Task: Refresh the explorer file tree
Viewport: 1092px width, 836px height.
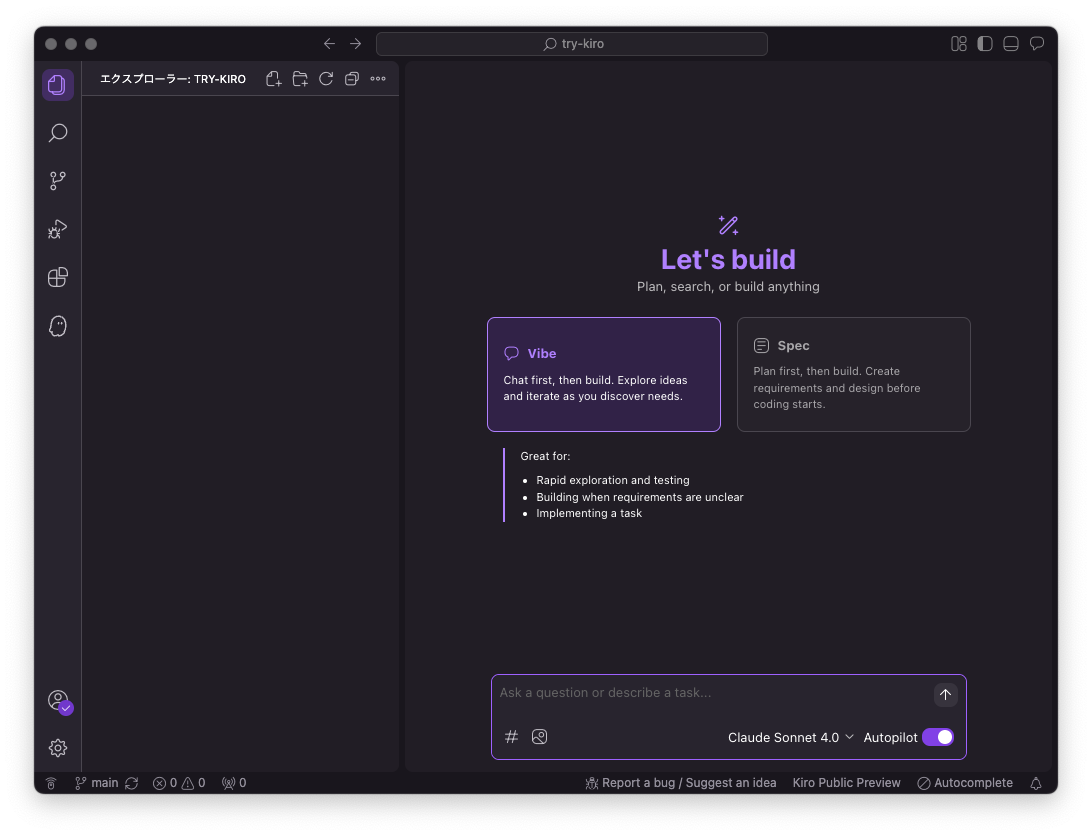Action: tap(326, 79)
